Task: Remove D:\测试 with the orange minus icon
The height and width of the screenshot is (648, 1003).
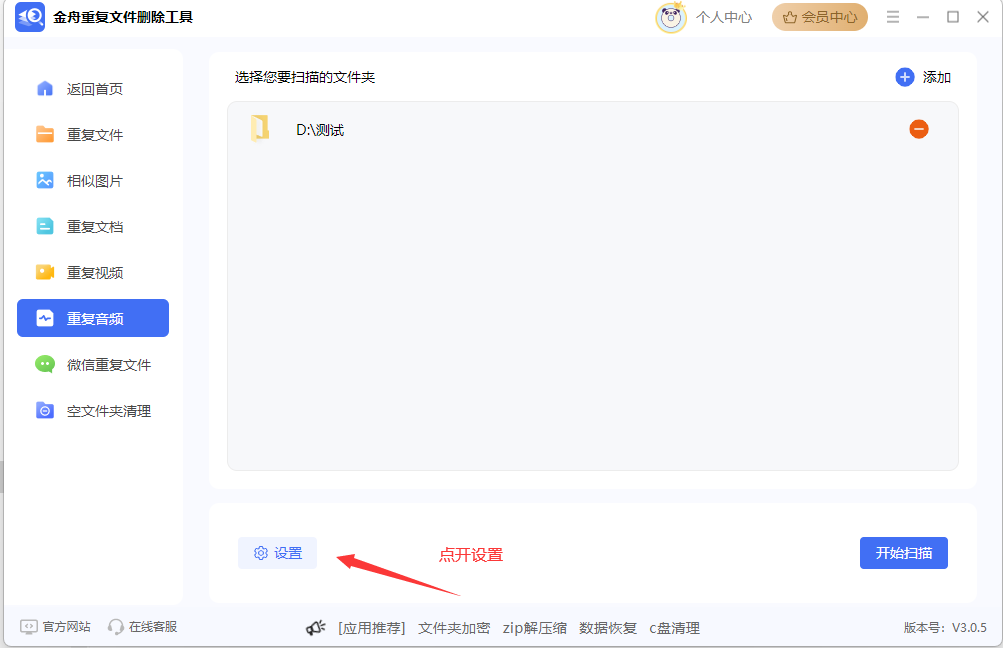Action: tap(919, 129)
